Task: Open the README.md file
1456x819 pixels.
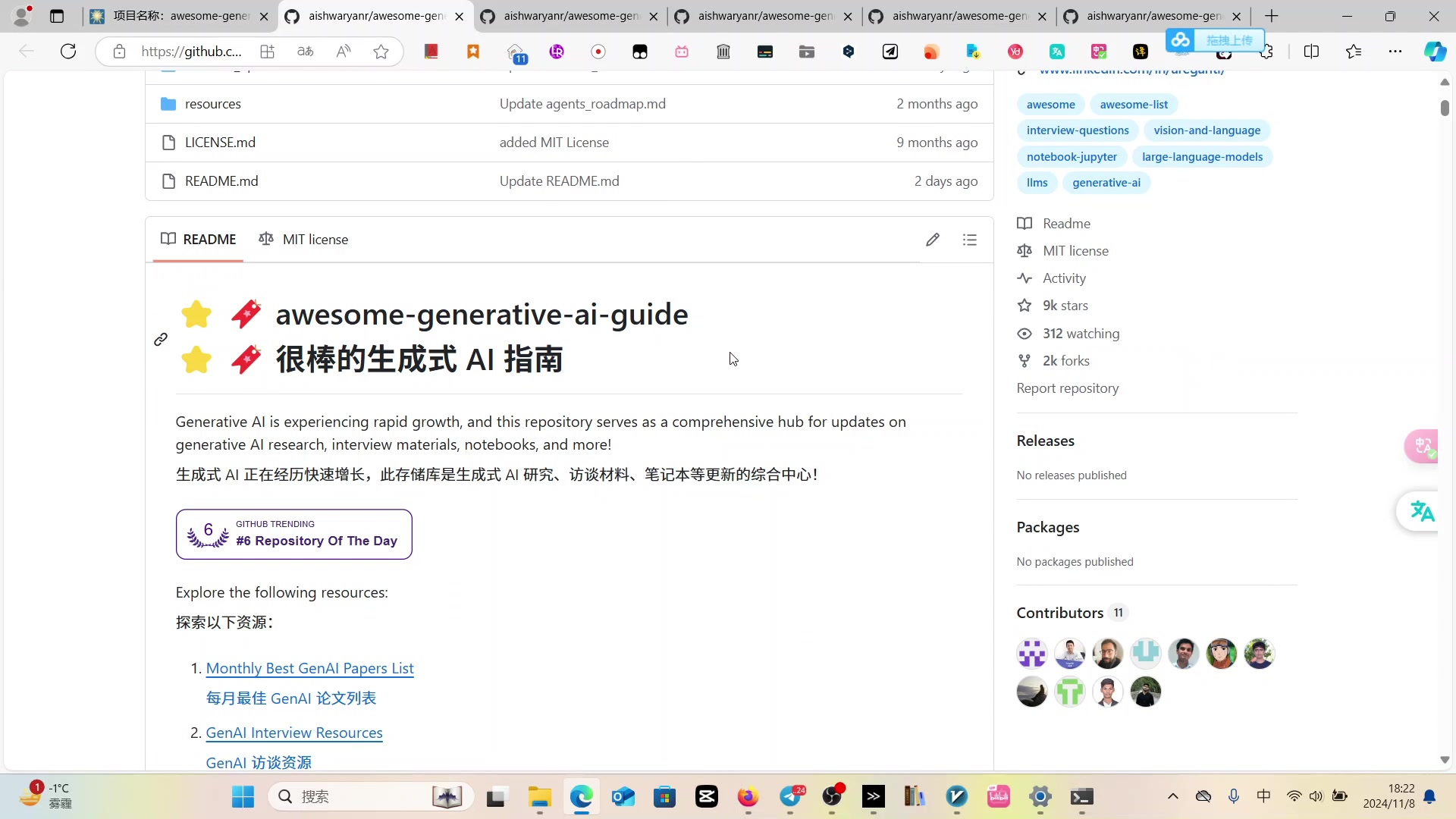Action: click(x=221, y=181)
